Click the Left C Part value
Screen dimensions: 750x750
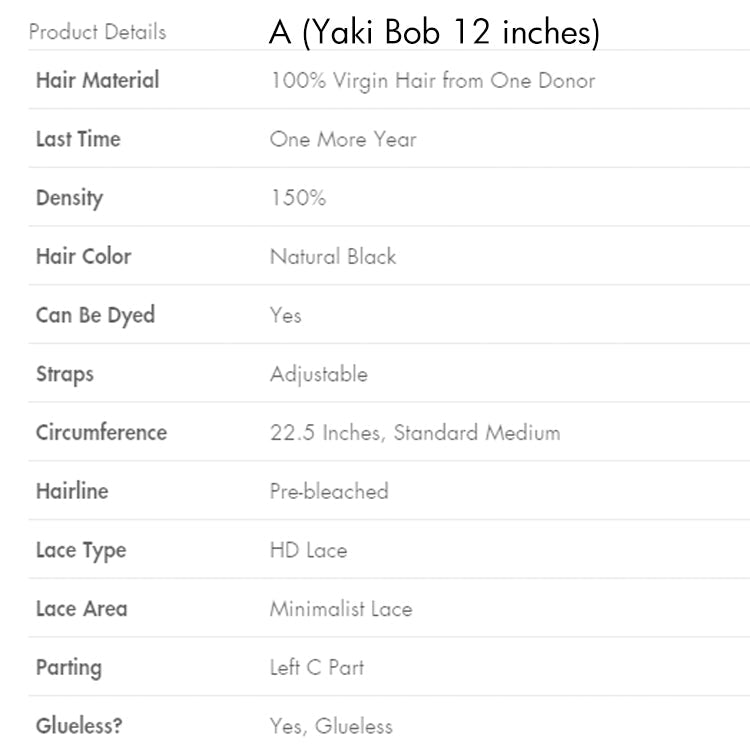coord(317,667)
